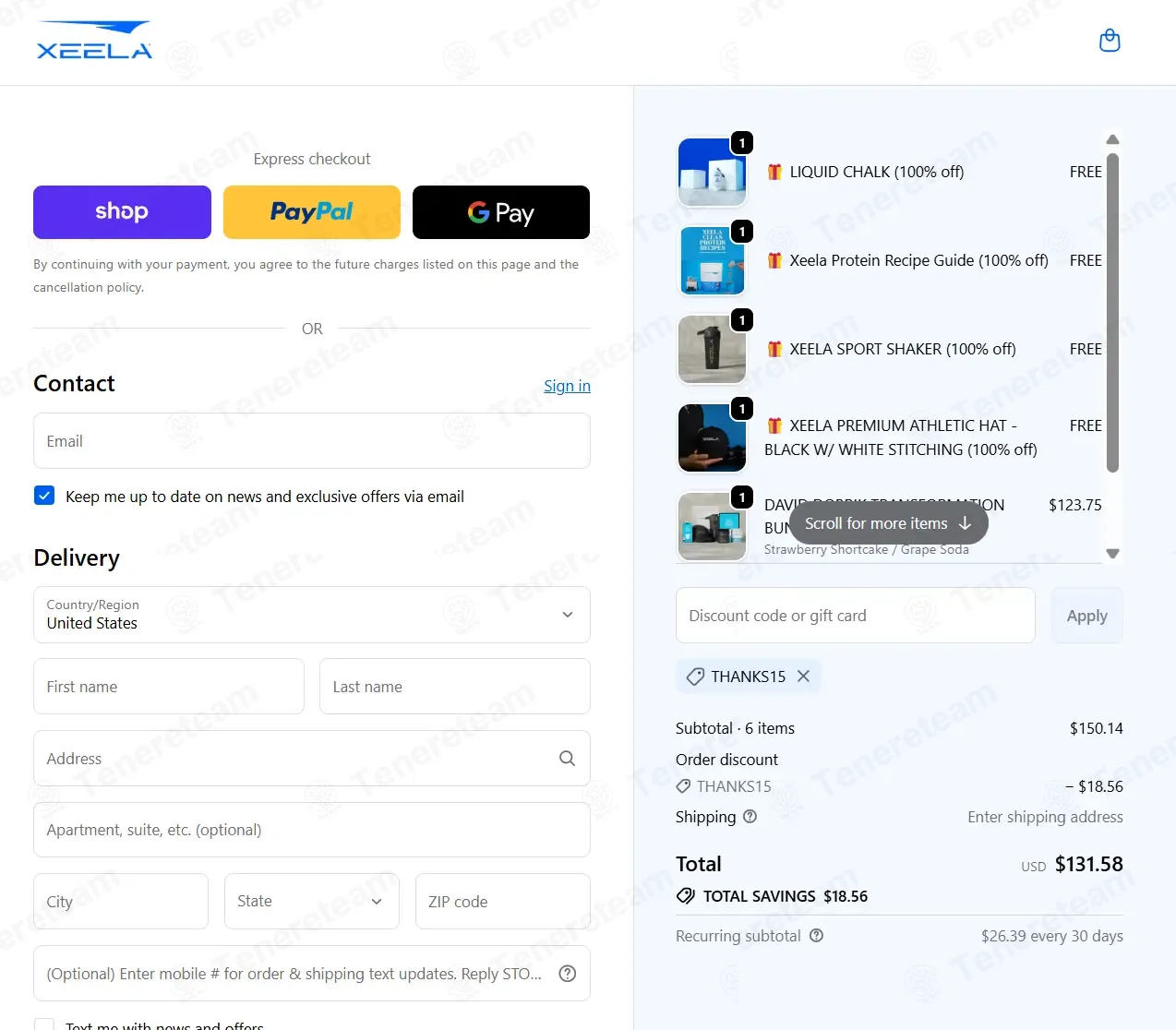Click the gift icon beside XEELA SPORT SHAKER
Viewport: 1176px width, 1030px height.
(x=774, y=349)
